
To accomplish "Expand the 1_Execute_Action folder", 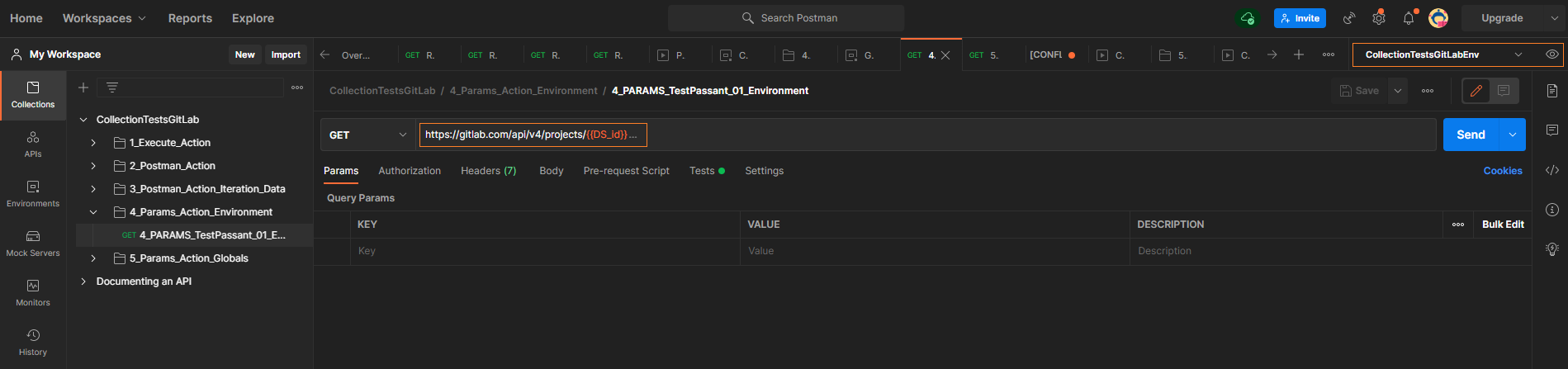I will tap(93, 143).
